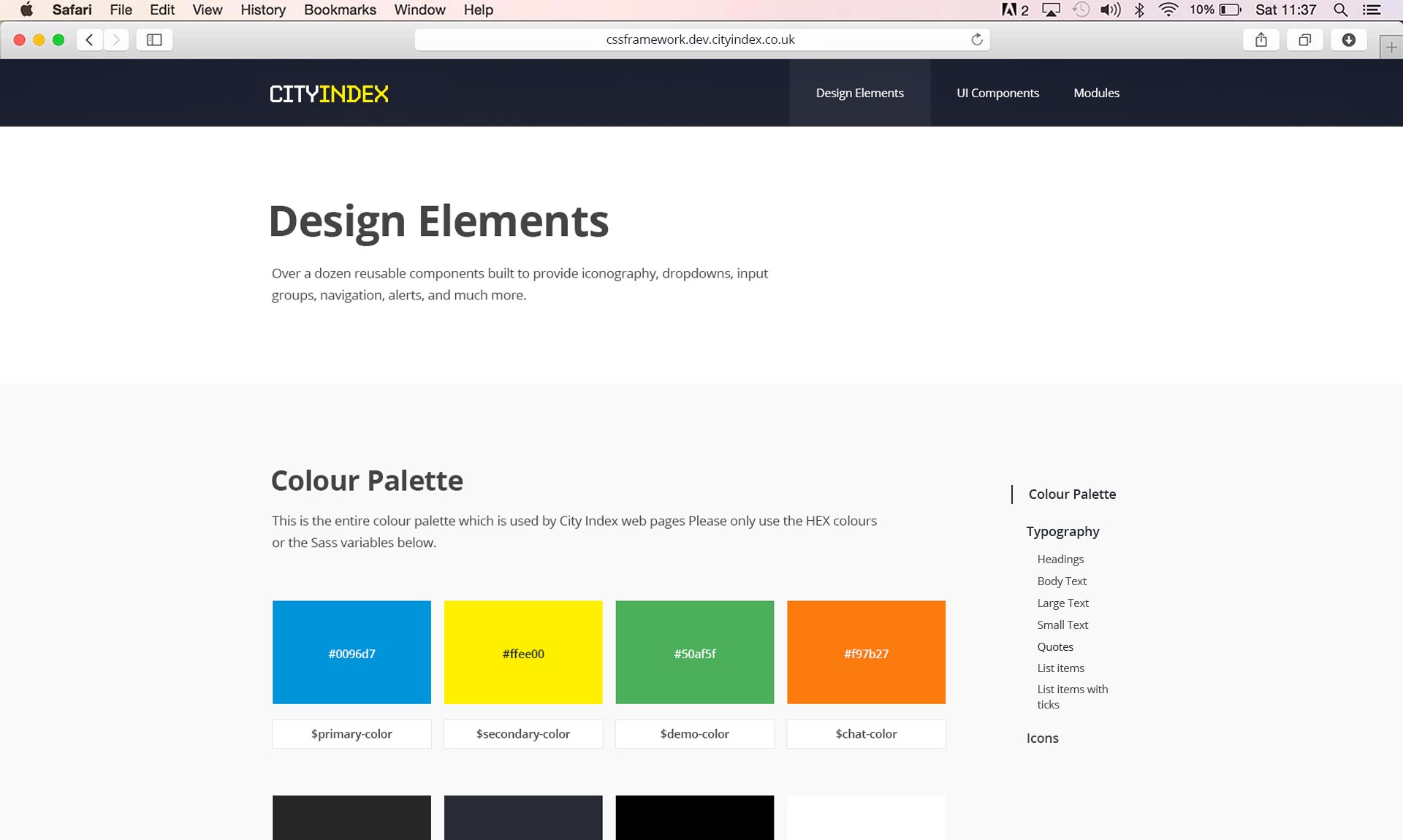This screenshot has height=840, width=1403.
Task: Add a new tab with plus icon
Action: [1391, 47]
